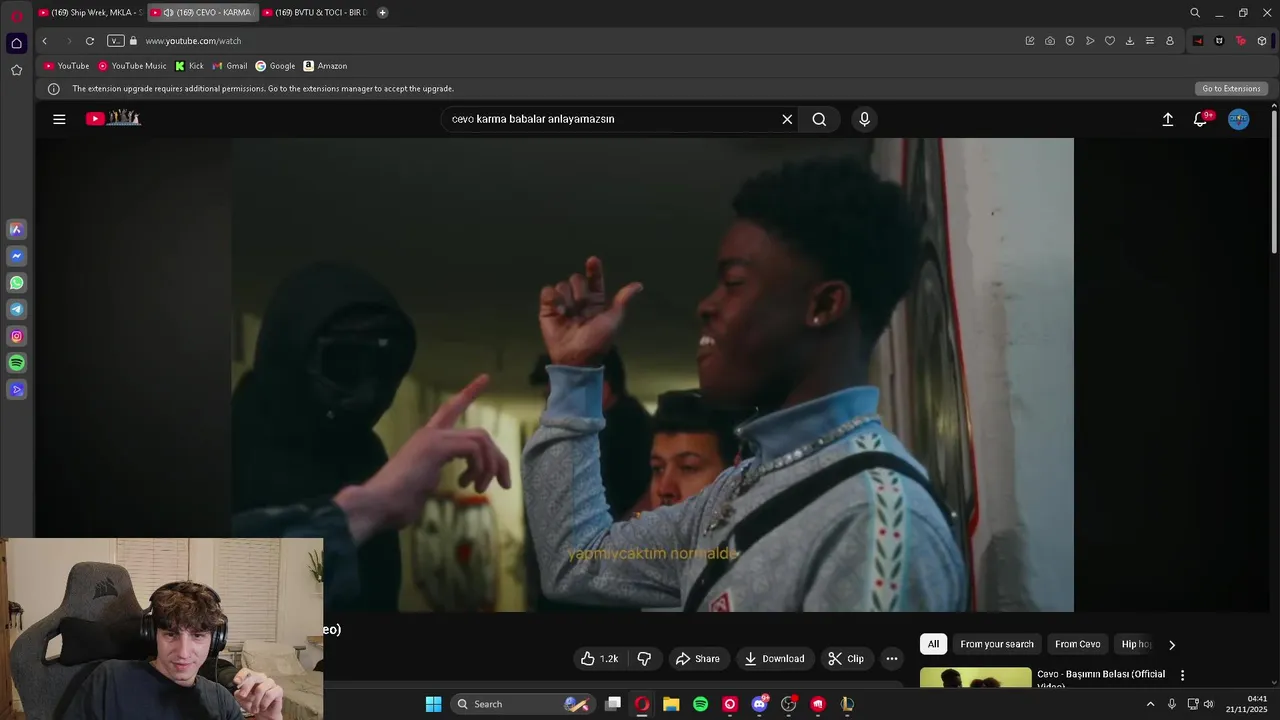Open Aria AI in Opera sidebar
Viewport: 1280px width, 720px height.
(16, 229)
